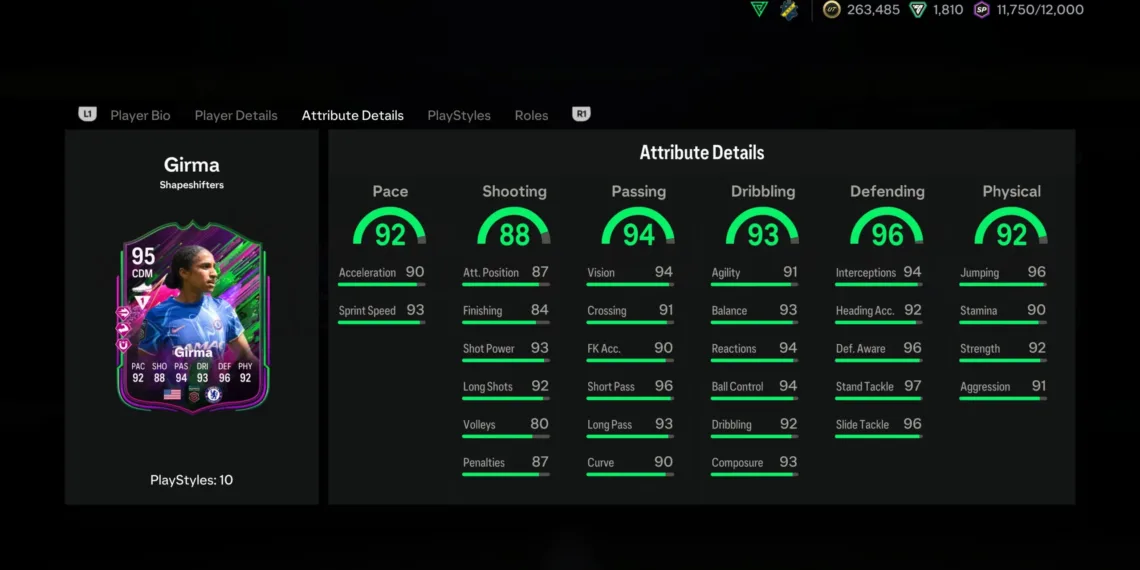Click the USA flag on player card
Image resolution: width=1140 pixels, height=570 pixels.
pos(172,395)
